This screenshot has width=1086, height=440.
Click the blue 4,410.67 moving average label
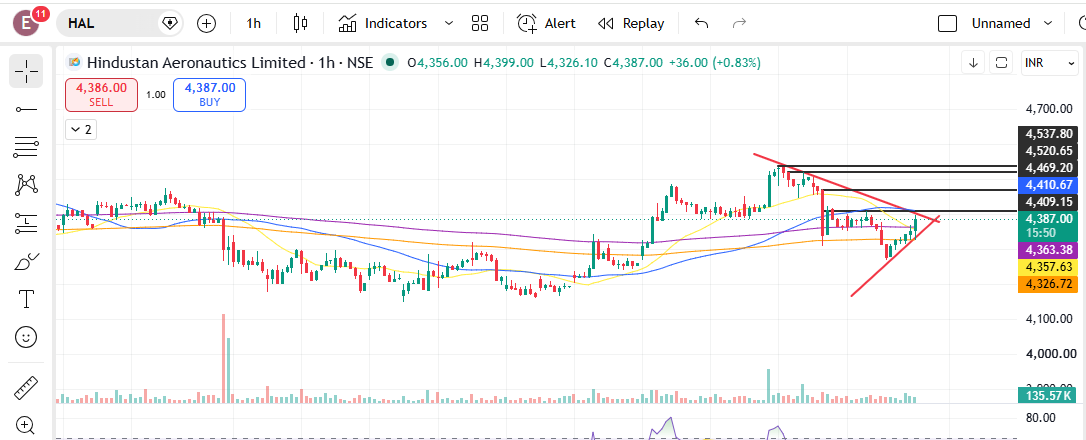[x=1049, y=184]
